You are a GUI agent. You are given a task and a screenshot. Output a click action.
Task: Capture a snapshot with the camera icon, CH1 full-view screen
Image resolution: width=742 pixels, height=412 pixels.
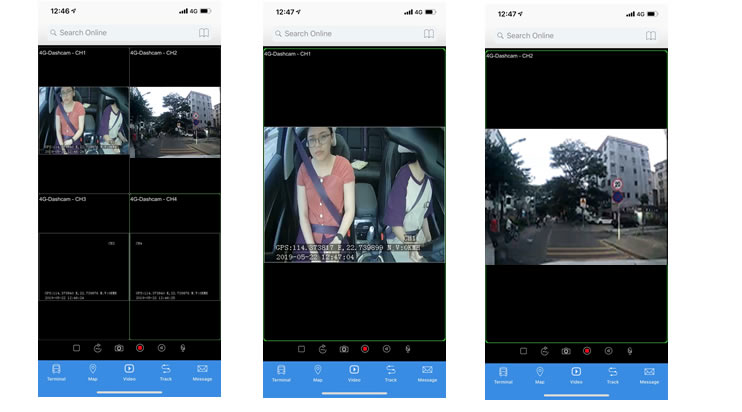(x=344, y=349)
